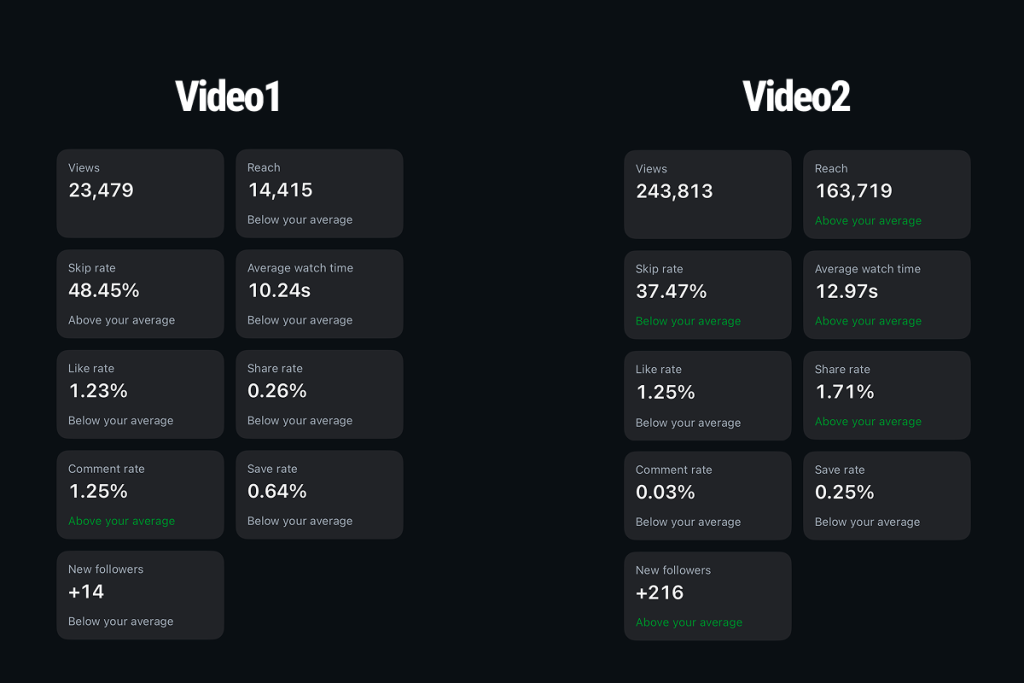Open the Video1 Comment rate 1.25% card
The height and width of the screenshot is (683, 1024).
[140, 495]
